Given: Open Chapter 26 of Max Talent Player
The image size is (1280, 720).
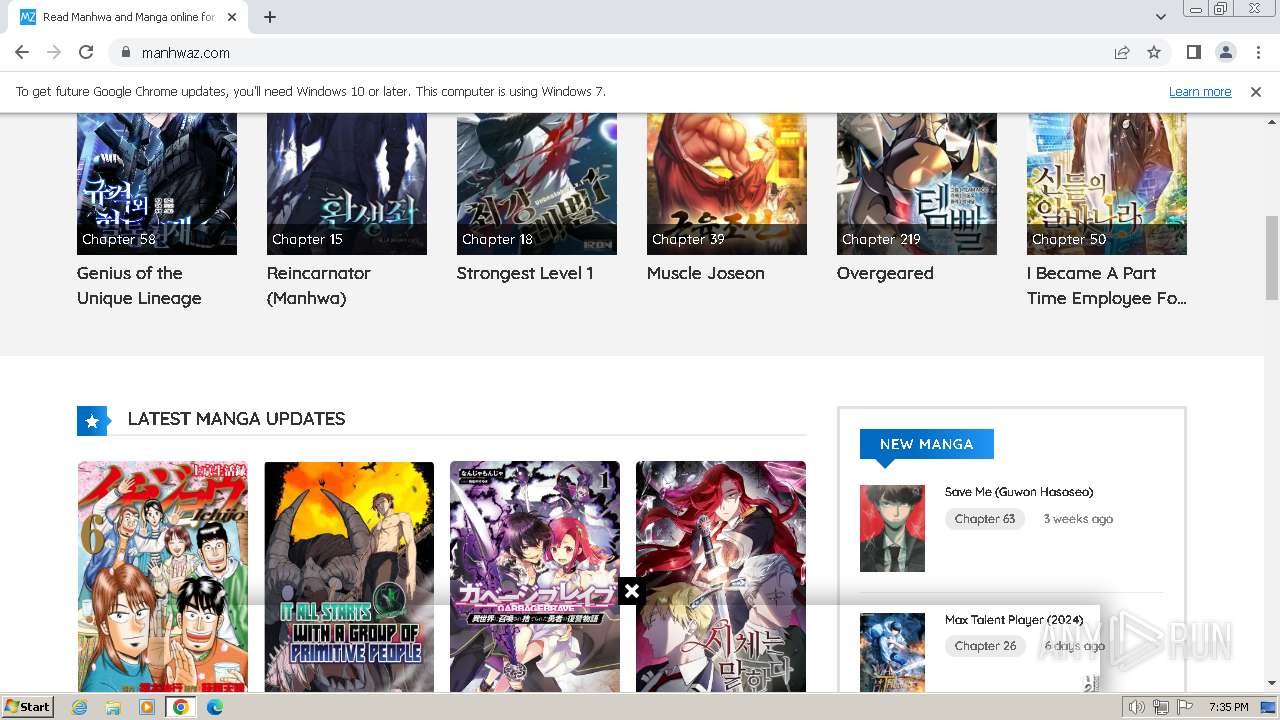Looking at the screenshot, I should coord(984,646).
